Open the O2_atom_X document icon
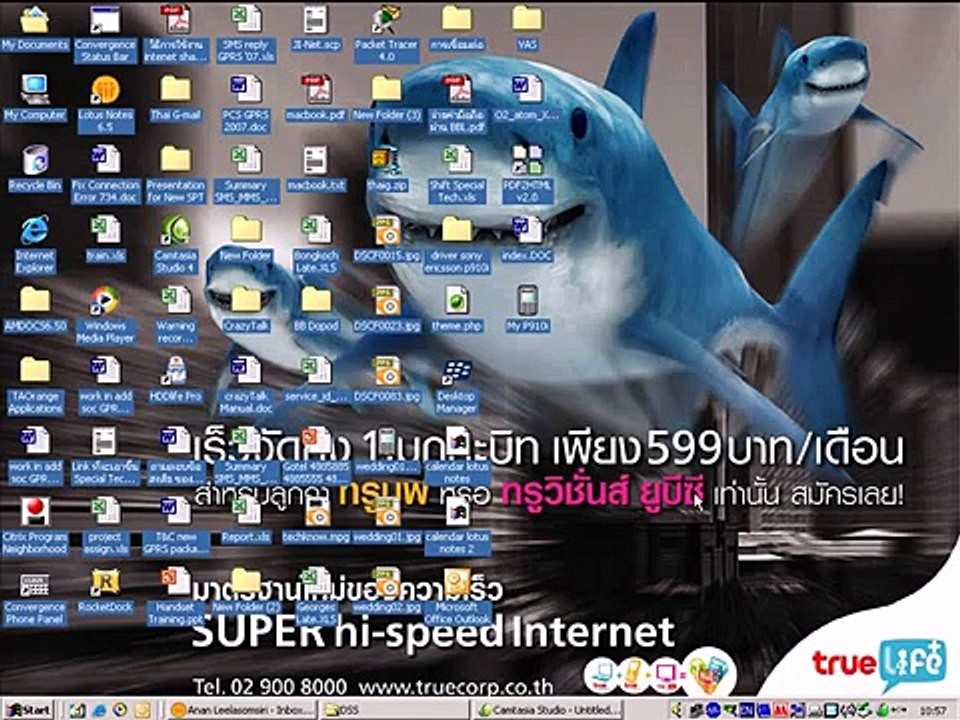The width and height of the screenshot is (960, 720). pyautogui.click(x=527, y=99)
